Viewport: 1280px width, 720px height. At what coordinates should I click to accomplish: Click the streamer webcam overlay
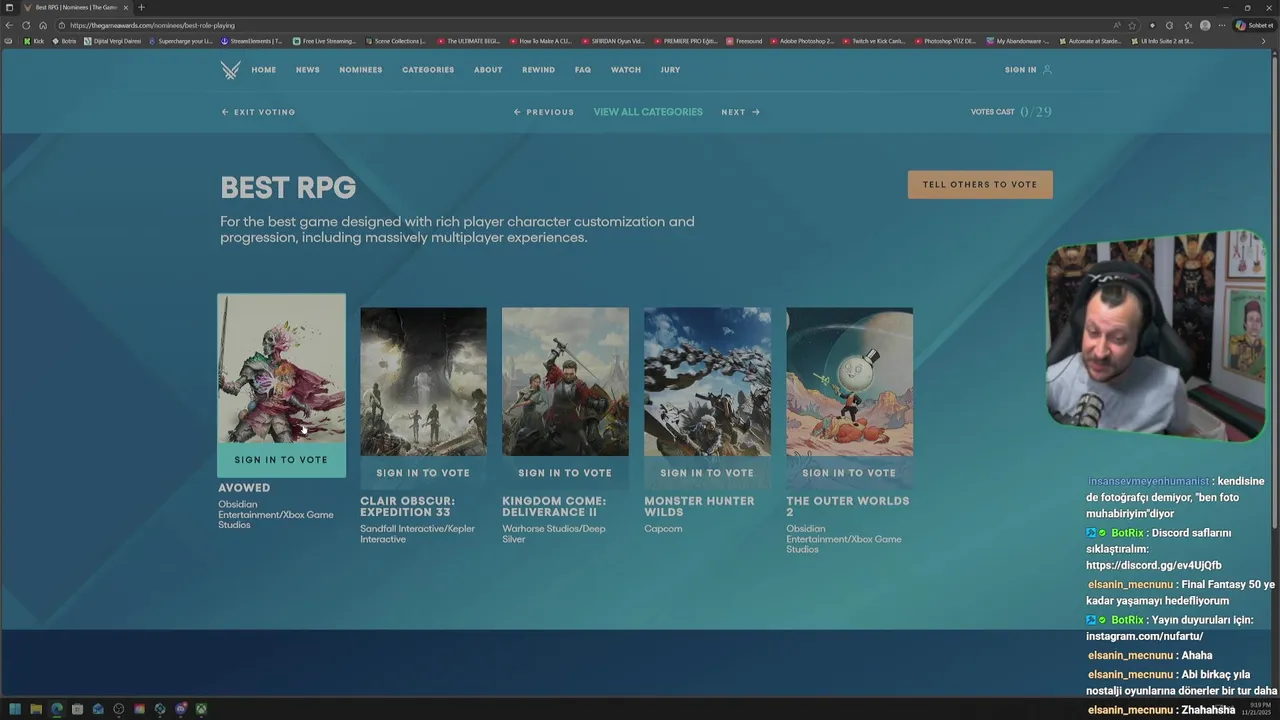coord(1156,336)
